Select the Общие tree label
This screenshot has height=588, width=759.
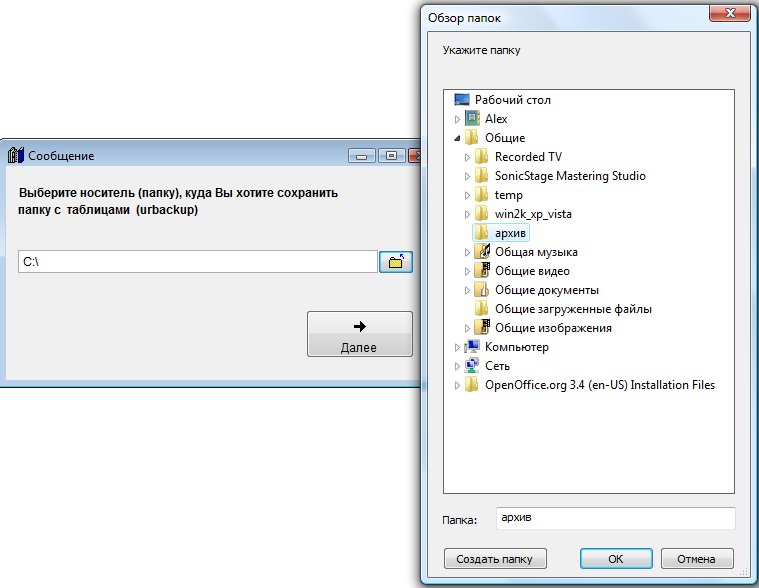pos(505,137)
